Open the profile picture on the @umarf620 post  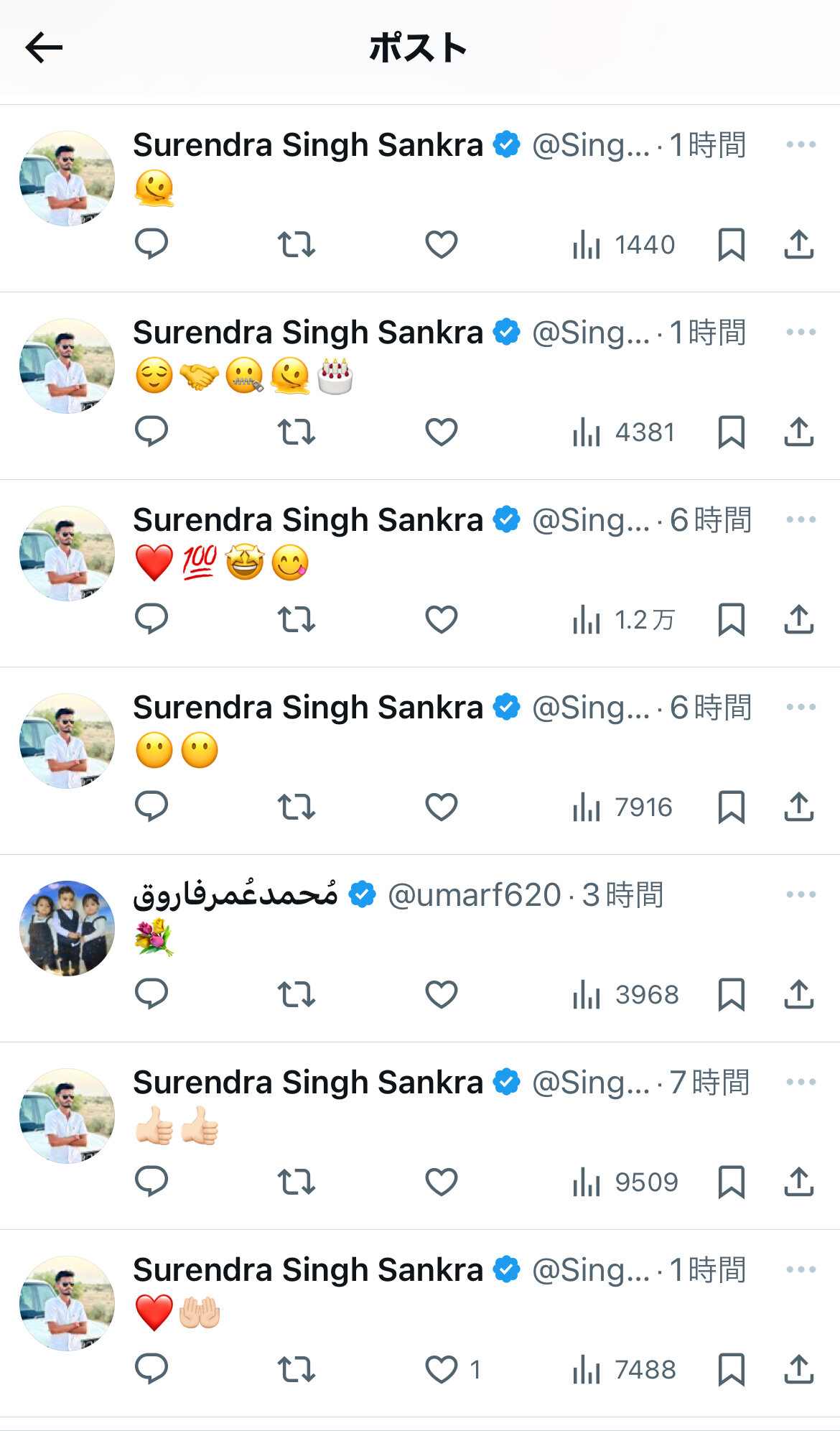pos(67,928)
